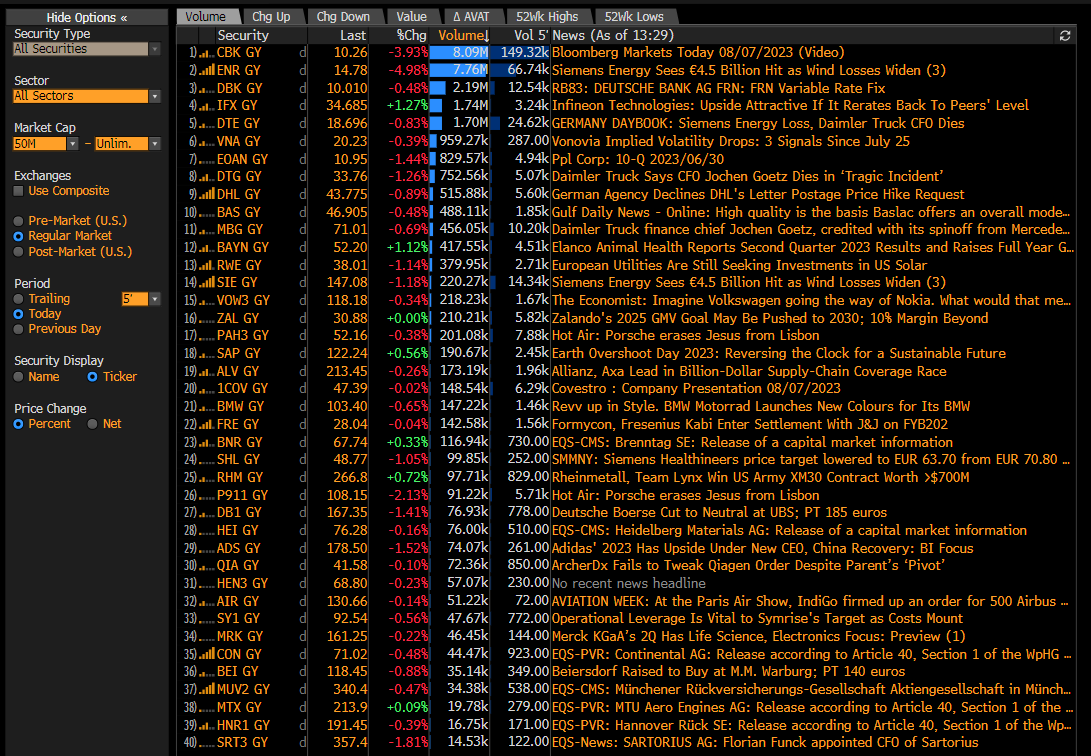Switch to the Chg Up tab
This screenshot has height=756, width=1091.
271,17
